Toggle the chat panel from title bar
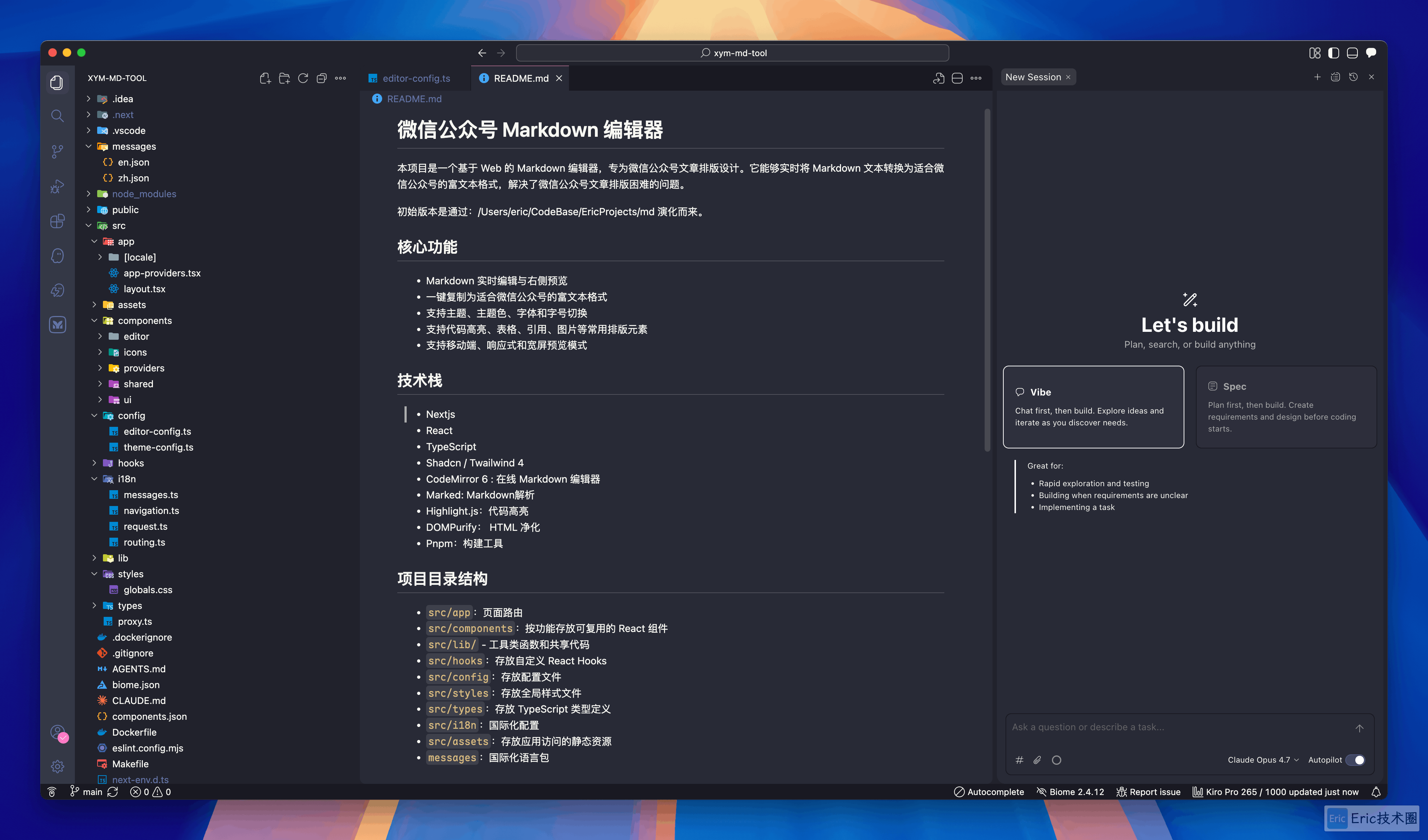Viewport: 1428px width, 840px height. point(1371,53)
